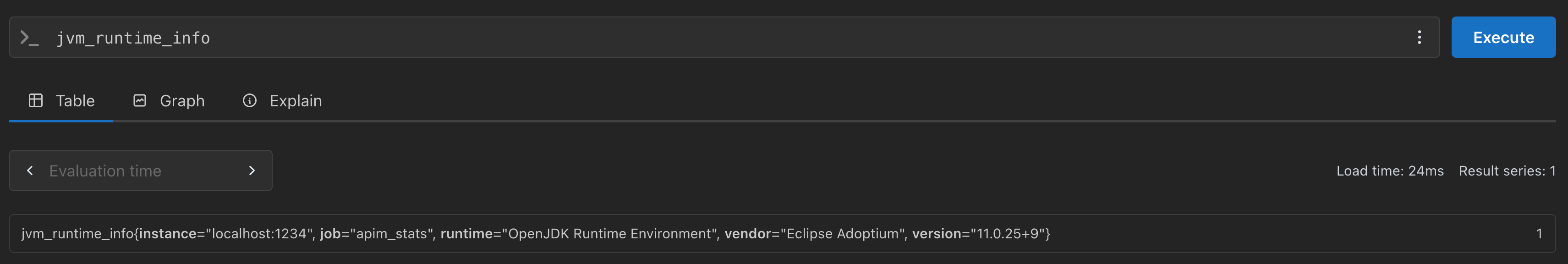The width and height of the screenshot is (1568, 264).
Task: Click the result value 1 in the row
Action: tap(1539, 234)
